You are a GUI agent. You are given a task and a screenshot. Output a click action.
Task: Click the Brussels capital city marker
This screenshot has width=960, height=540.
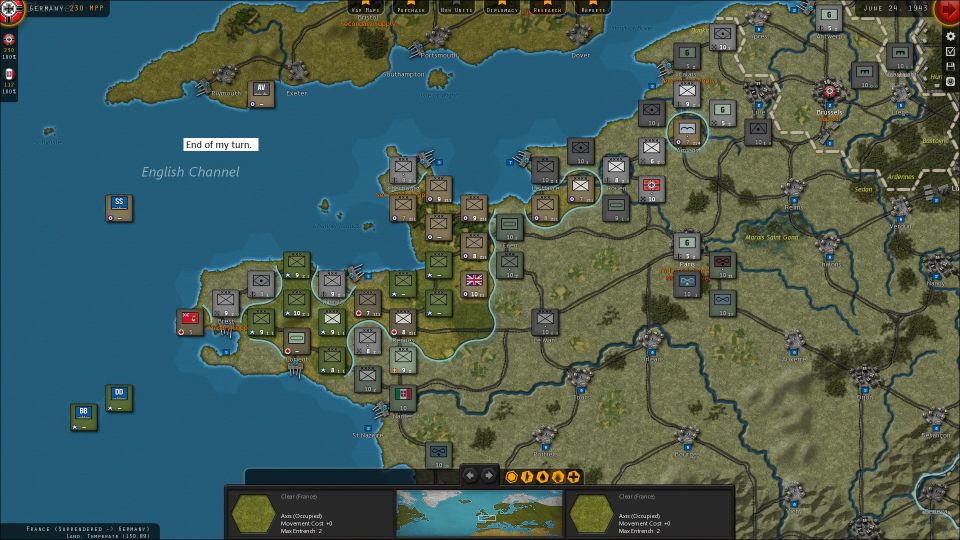click(829, 92)
